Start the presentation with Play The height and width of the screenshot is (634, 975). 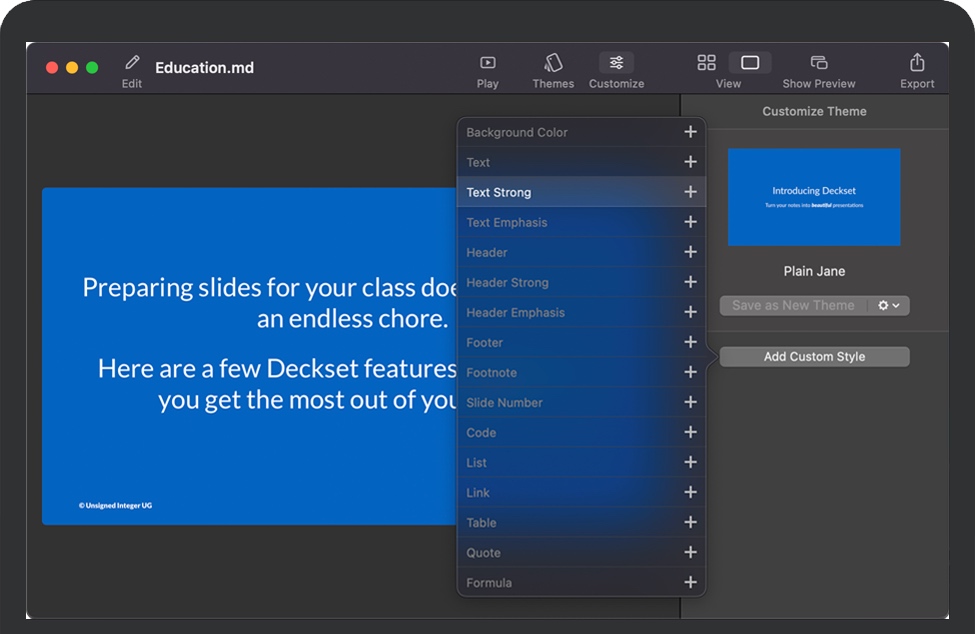point(487,63)
